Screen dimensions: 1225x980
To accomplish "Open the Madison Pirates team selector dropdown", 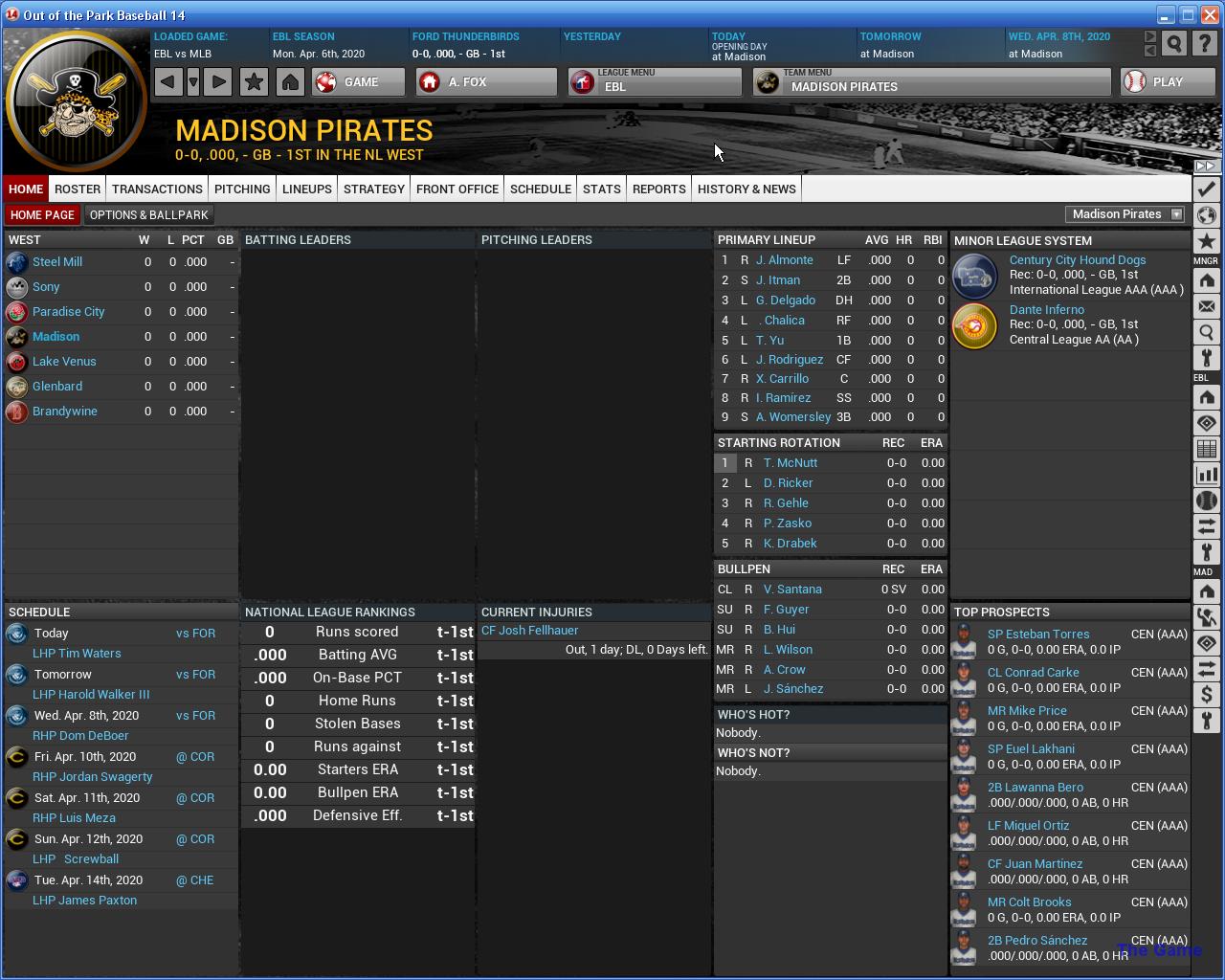I will tap(1125, 214).
